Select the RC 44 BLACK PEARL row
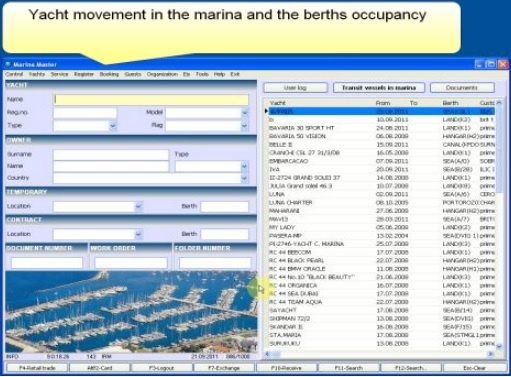Viewport: 511px width, 377px height. [x=382, y=260]
